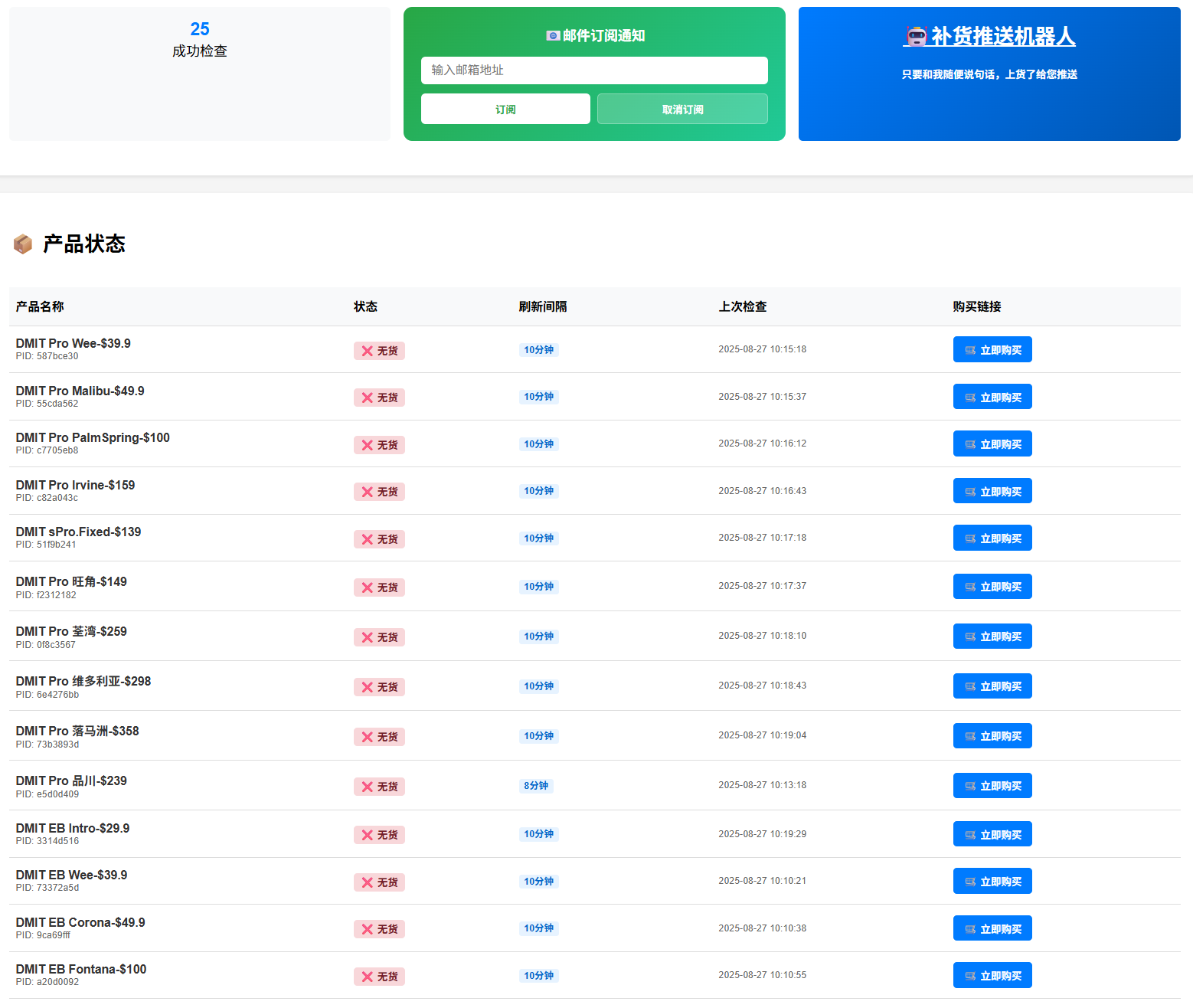1193x1008 pixels.
Task: Click 立即购买 for DMIT EB Intro-$29.9
Action: [992, 834]
